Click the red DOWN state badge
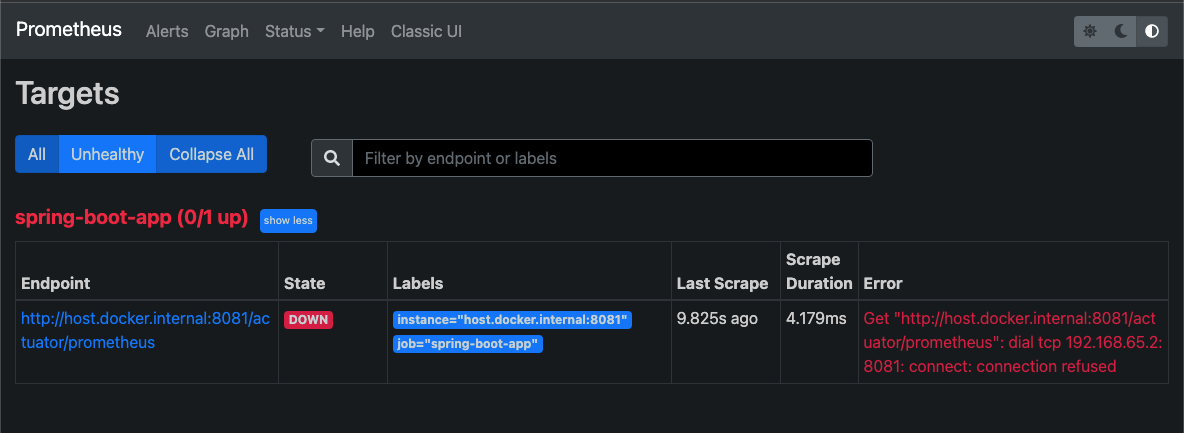This screenshot has height=433, width=1184. pyautogui.click(x=309, y=320)
